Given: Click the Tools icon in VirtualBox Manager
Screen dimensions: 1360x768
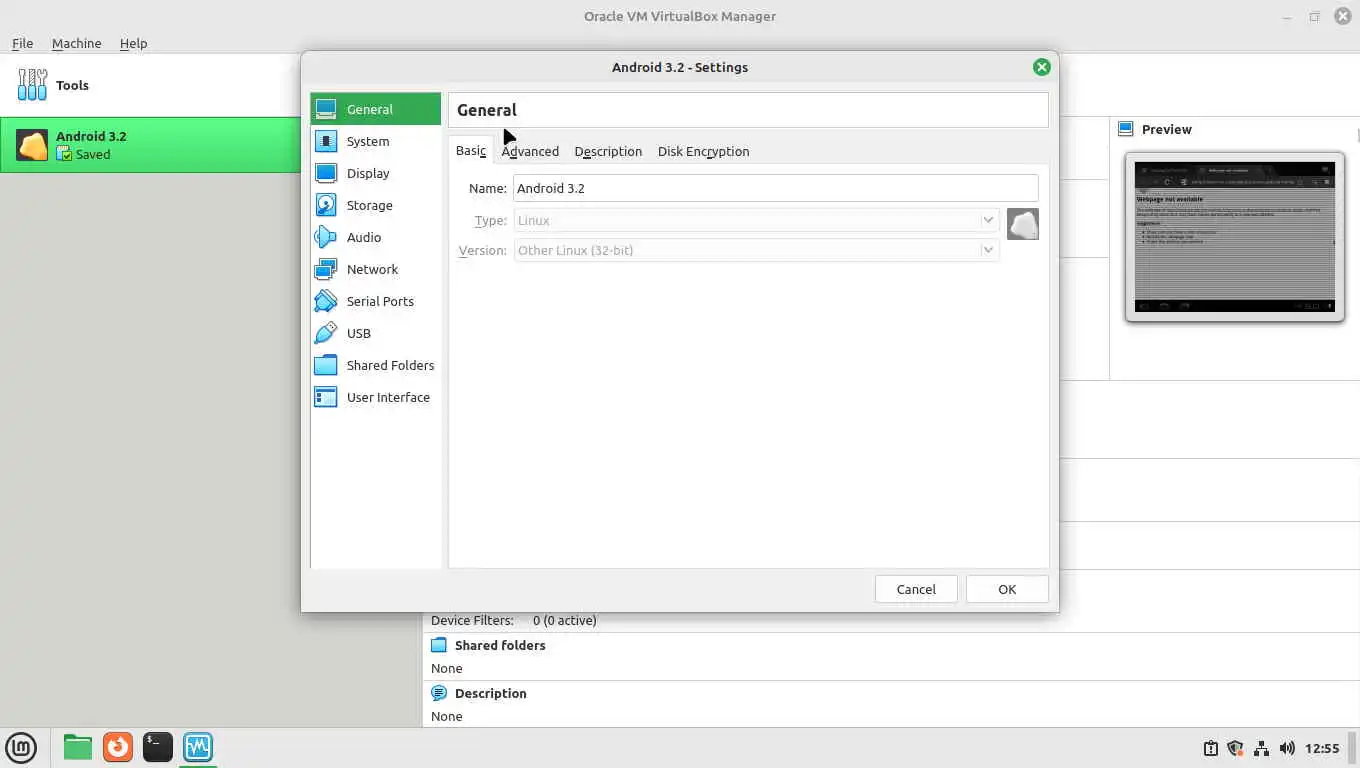Looking at the screenshot, I should click(32, 85).
